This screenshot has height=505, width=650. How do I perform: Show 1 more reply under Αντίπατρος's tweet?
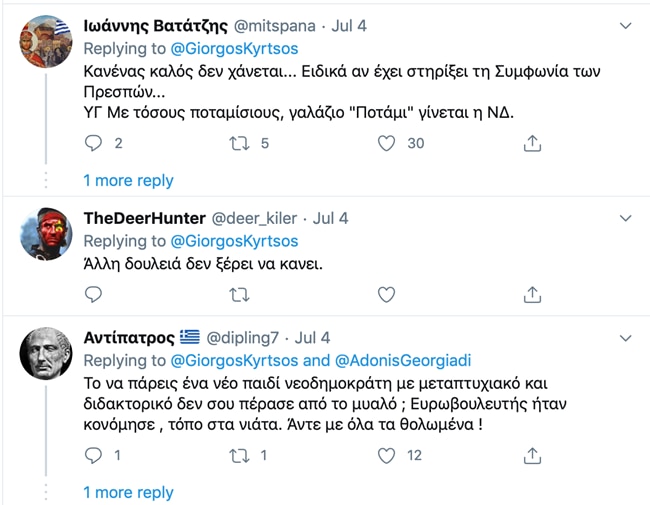[128, 492]
